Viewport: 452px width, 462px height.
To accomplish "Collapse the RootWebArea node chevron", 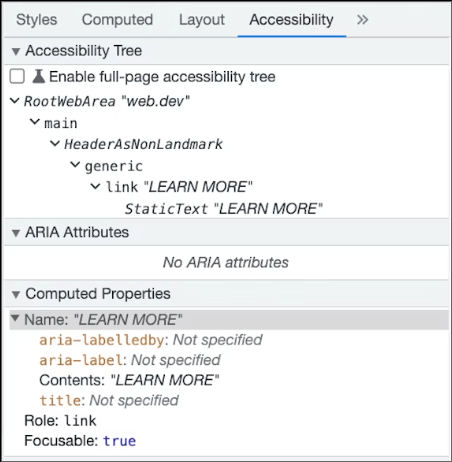I will point(15,100).
